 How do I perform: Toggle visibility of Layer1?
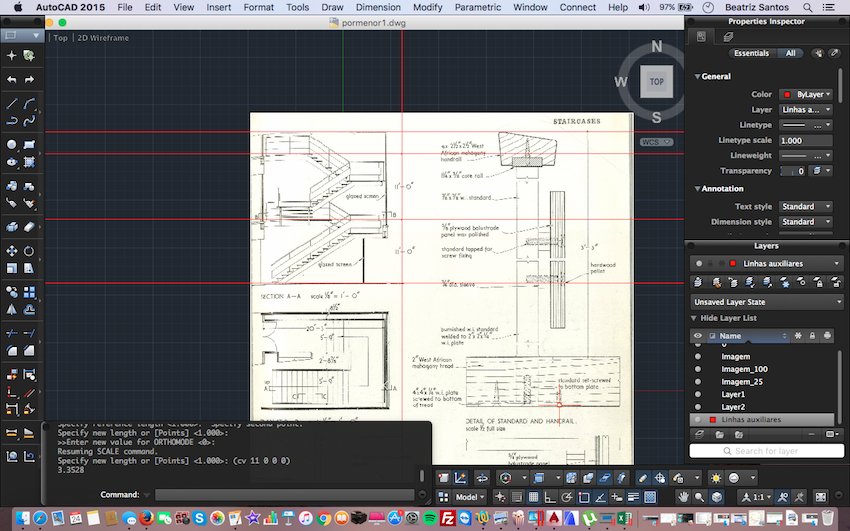click(698, 394)
